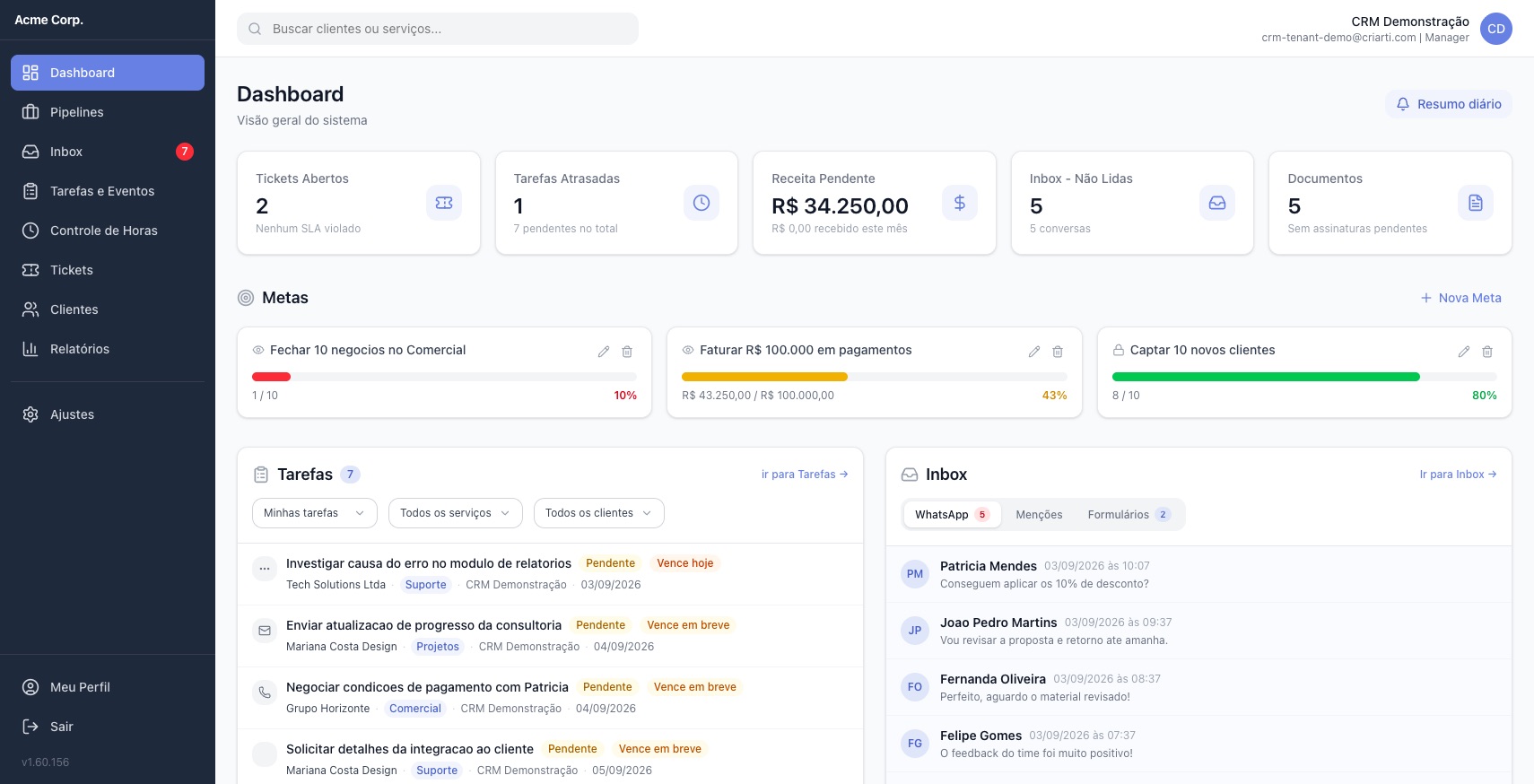Click the green 80% progress bar
Screen dimensions: 1534x784
pyautogui.click(x=1266, y=377)
